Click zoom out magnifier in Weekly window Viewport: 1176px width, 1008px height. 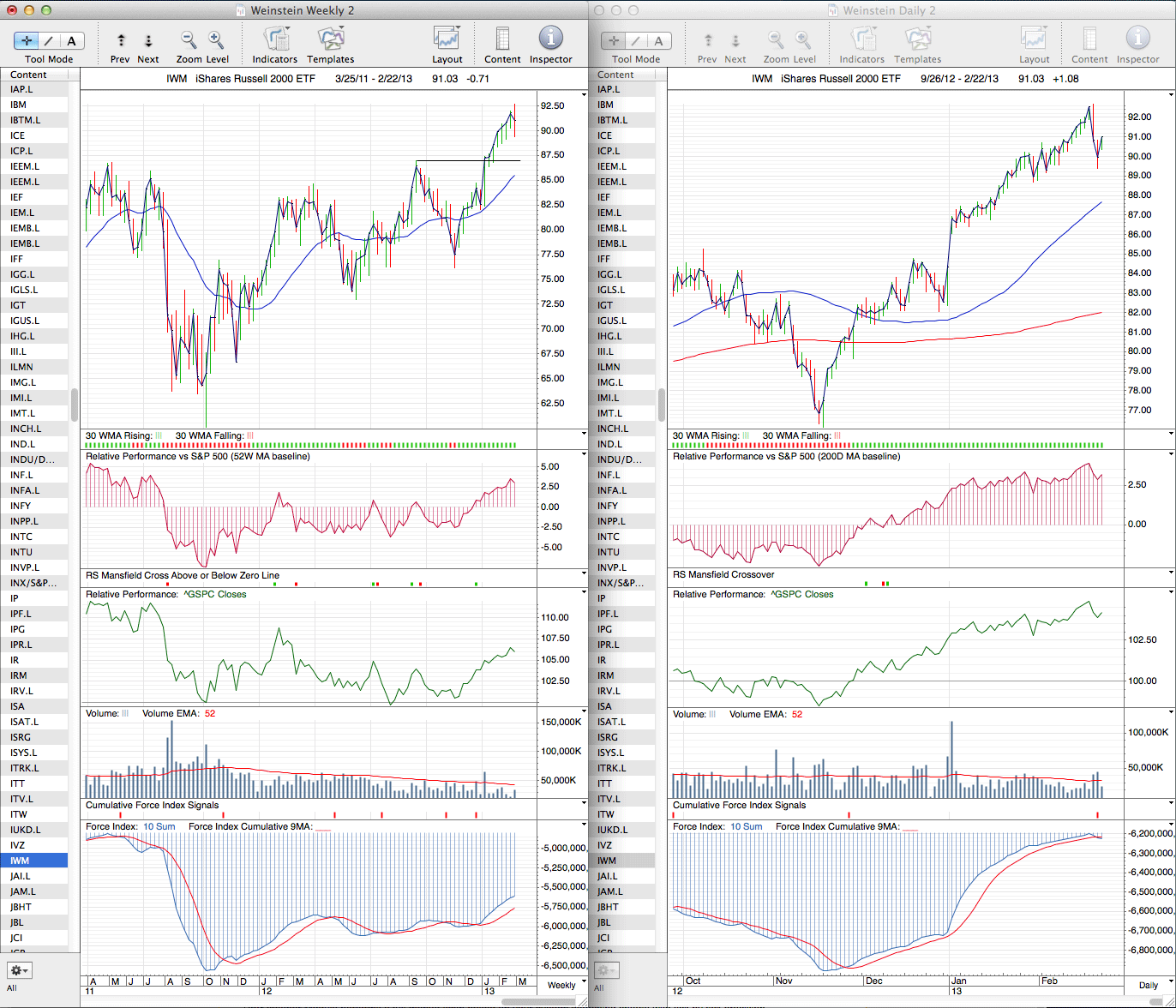(189, 40)
